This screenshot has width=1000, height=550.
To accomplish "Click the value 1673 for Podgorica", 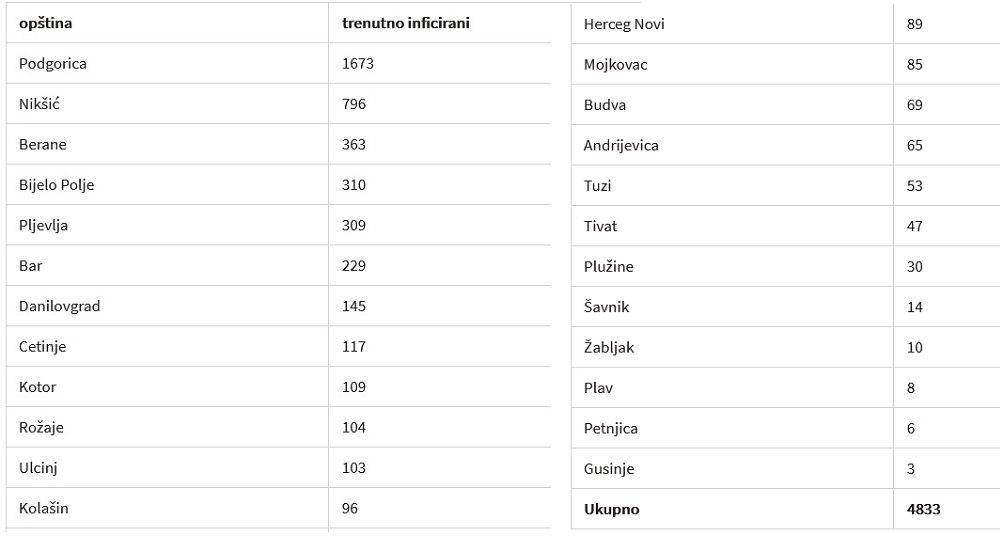I will [x=358, y=64].
